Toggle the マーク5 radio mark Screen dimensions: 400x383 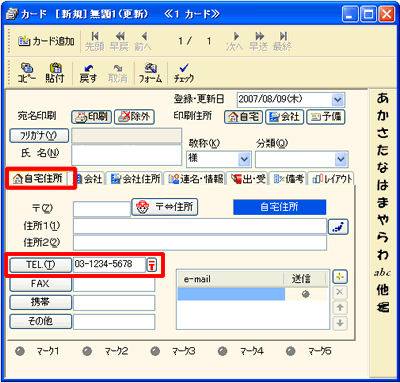click(x=291, y=351)
